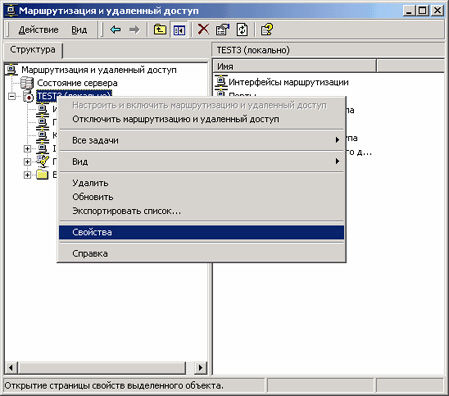Viewport: 449px width, 396px height.
Task: Click Обновить in the context menu
Action: pyautogui.click(x=93, y=197)
